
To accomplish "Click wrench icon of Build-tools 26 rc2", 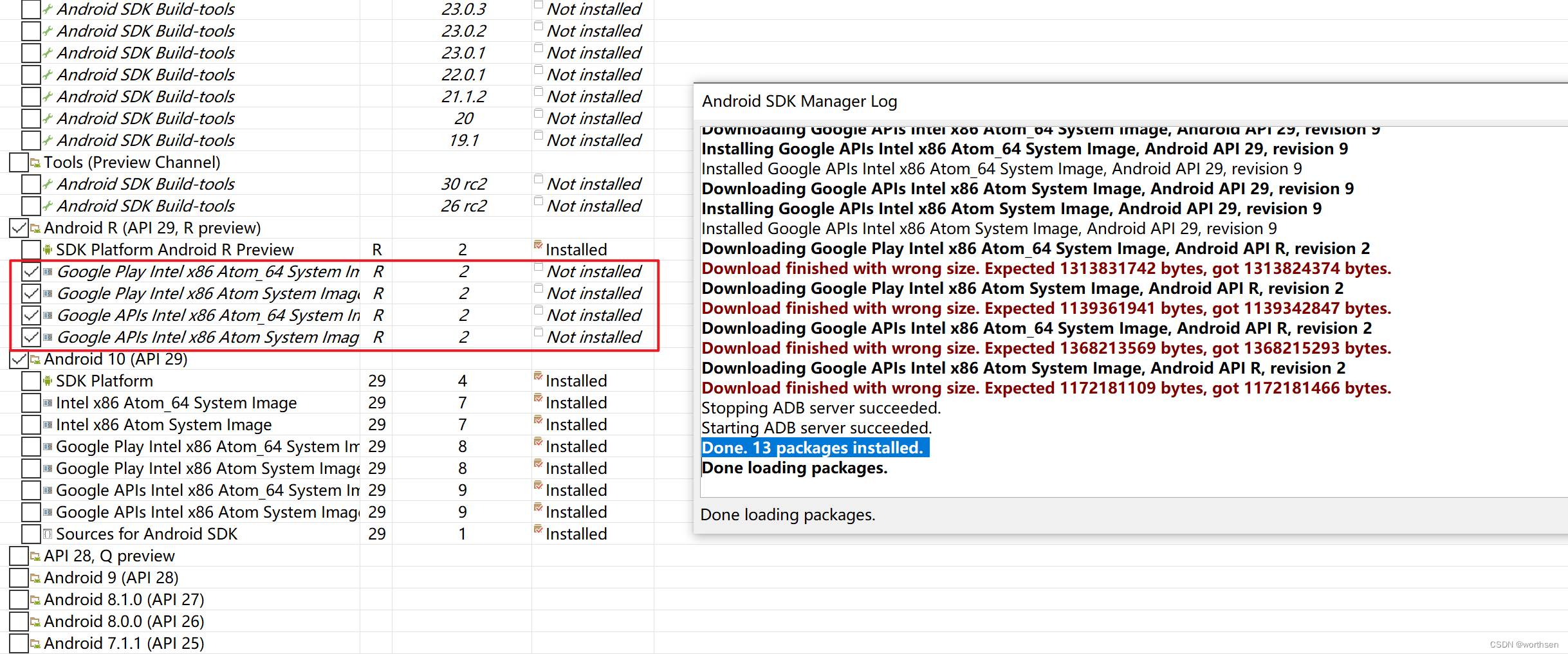I will (x=48, y=206).
